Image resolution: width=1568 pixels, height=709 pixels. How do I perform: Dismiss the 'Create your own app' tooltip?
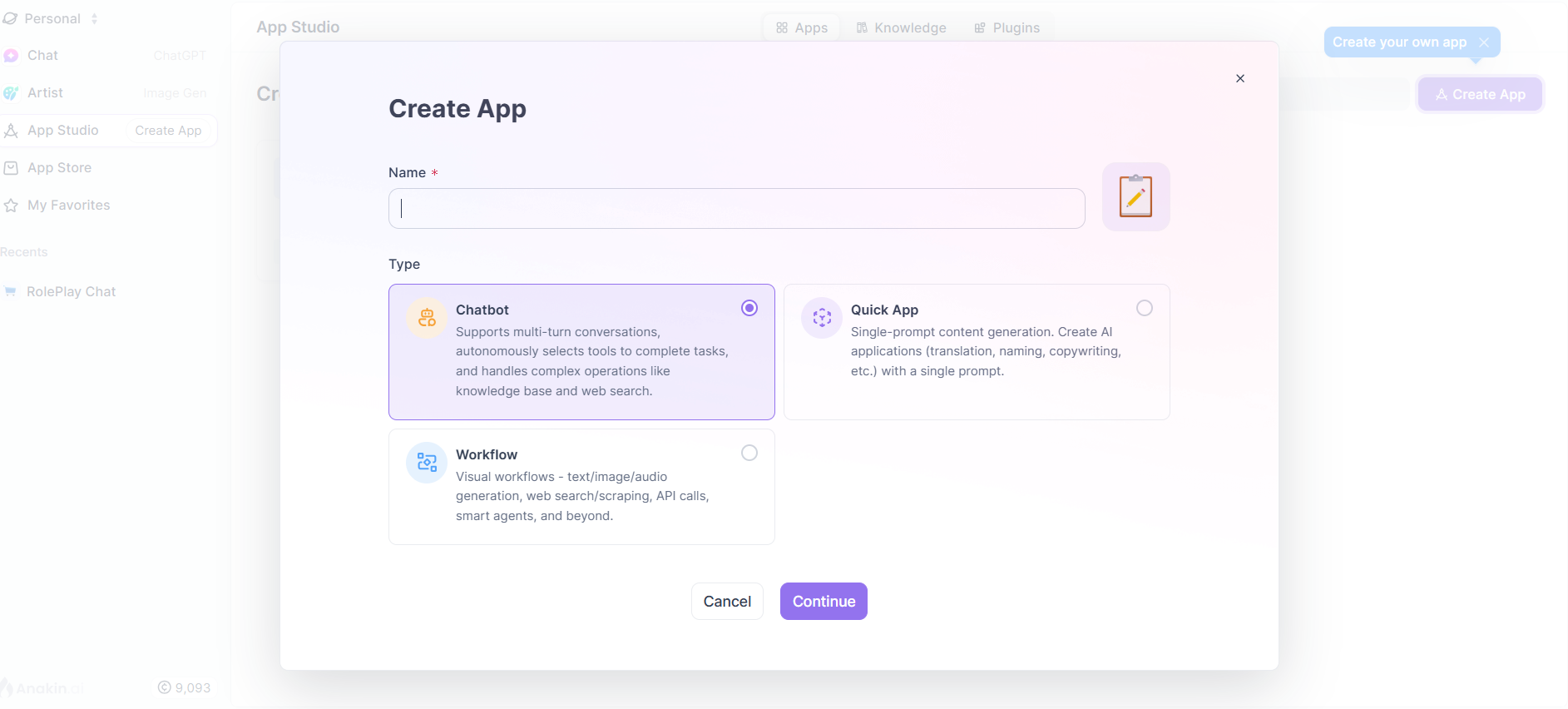1484,42
